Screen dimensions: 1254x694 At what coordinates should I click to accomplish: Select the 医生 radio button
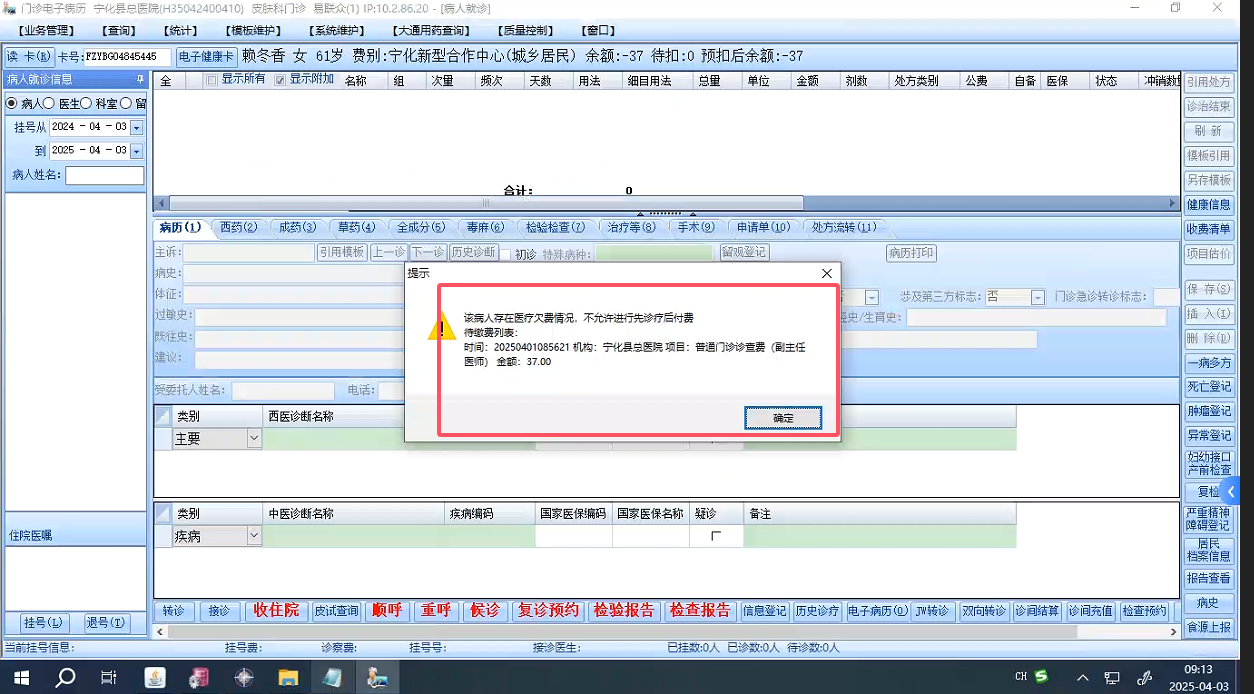coord(49,103)
